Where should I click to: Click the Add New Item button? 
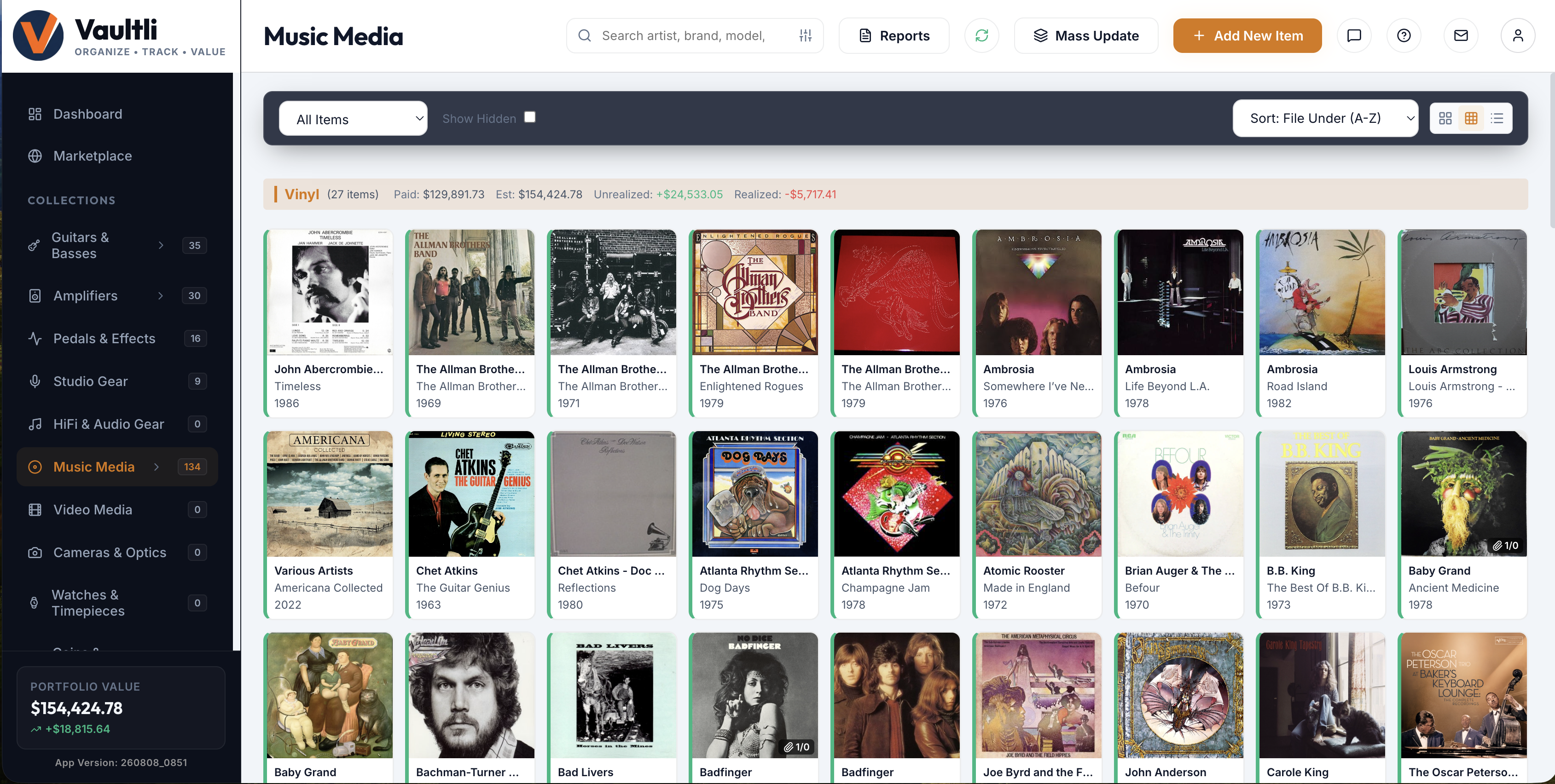pyautogui.click(x=1247, y=35)
